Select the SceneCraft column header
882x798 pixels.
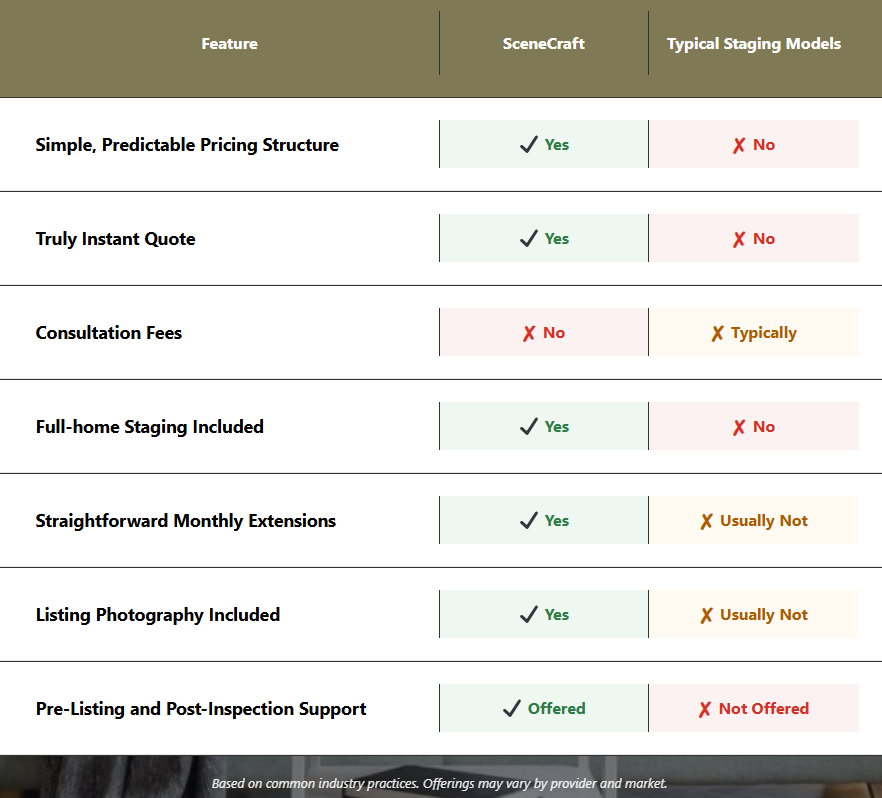point(543,44)
